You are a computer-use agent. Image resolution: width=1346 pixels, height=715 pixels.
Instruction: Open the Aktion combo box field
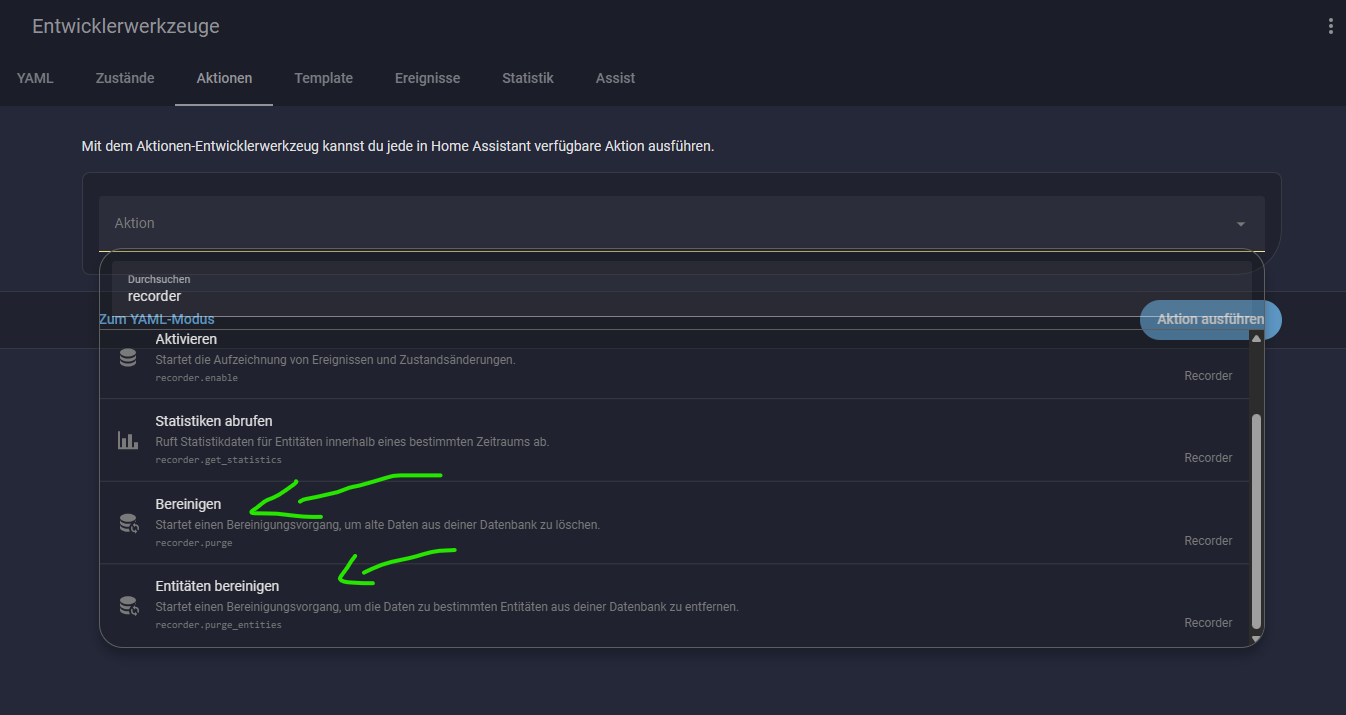click(x=660, y=223)
